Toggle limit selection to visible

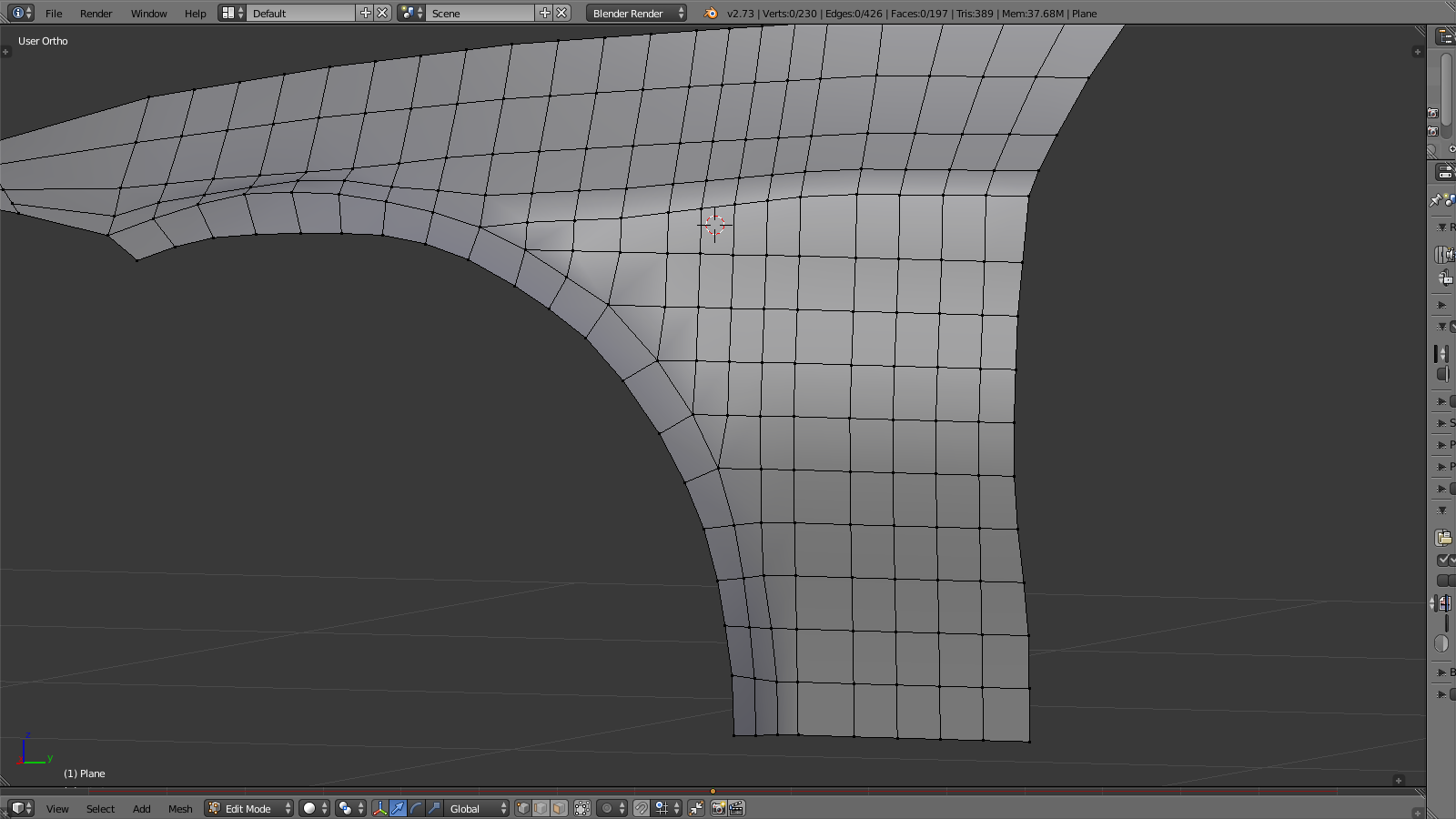(582, 808)
